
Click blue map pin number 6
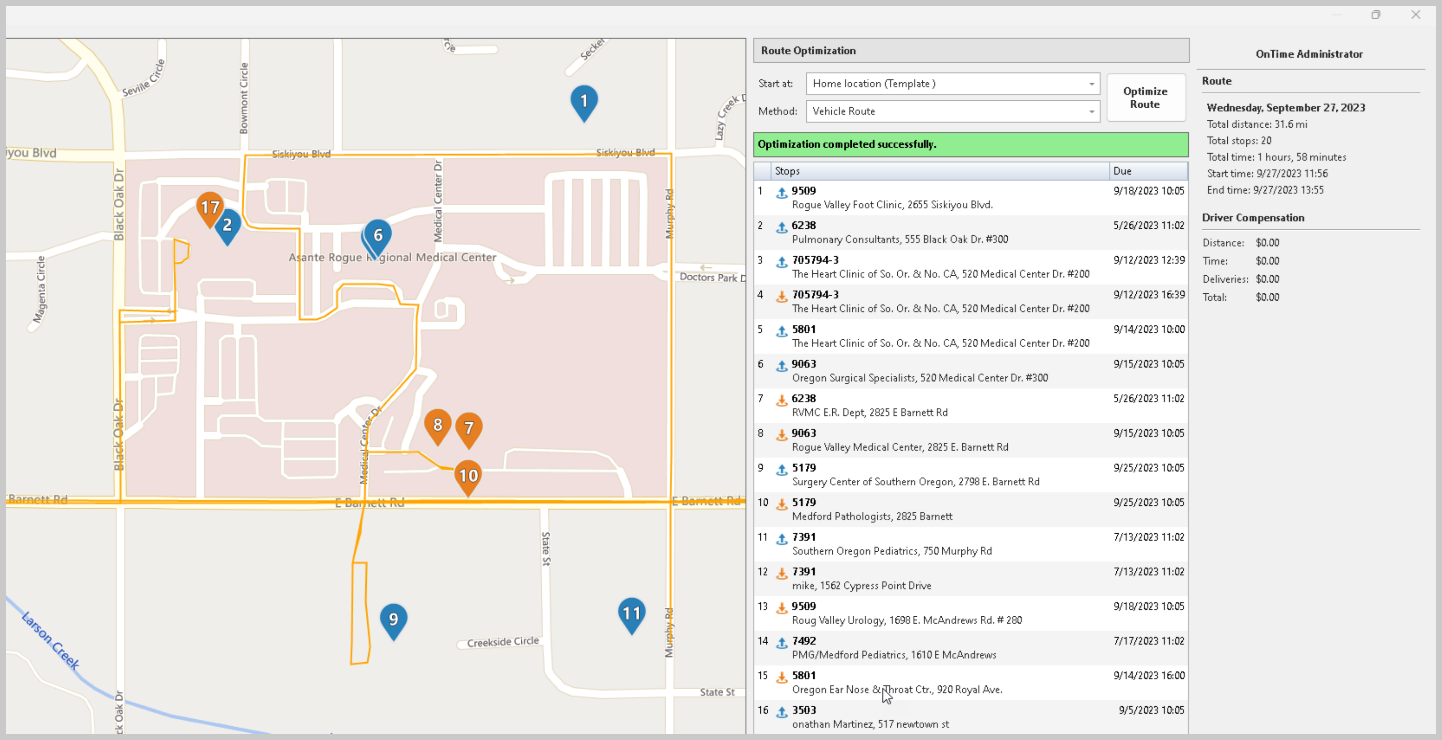[377, 238]
